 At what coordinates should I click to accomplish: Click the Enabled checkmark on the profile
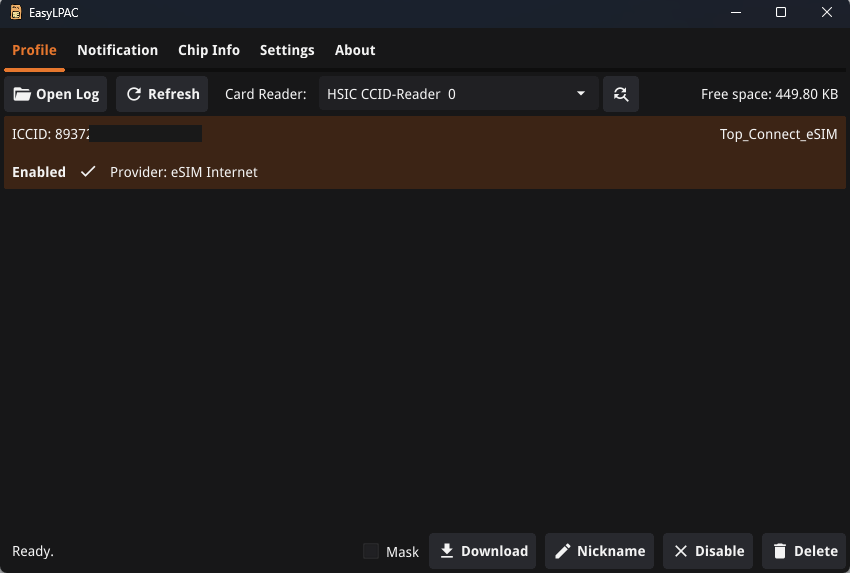point(88,172)
